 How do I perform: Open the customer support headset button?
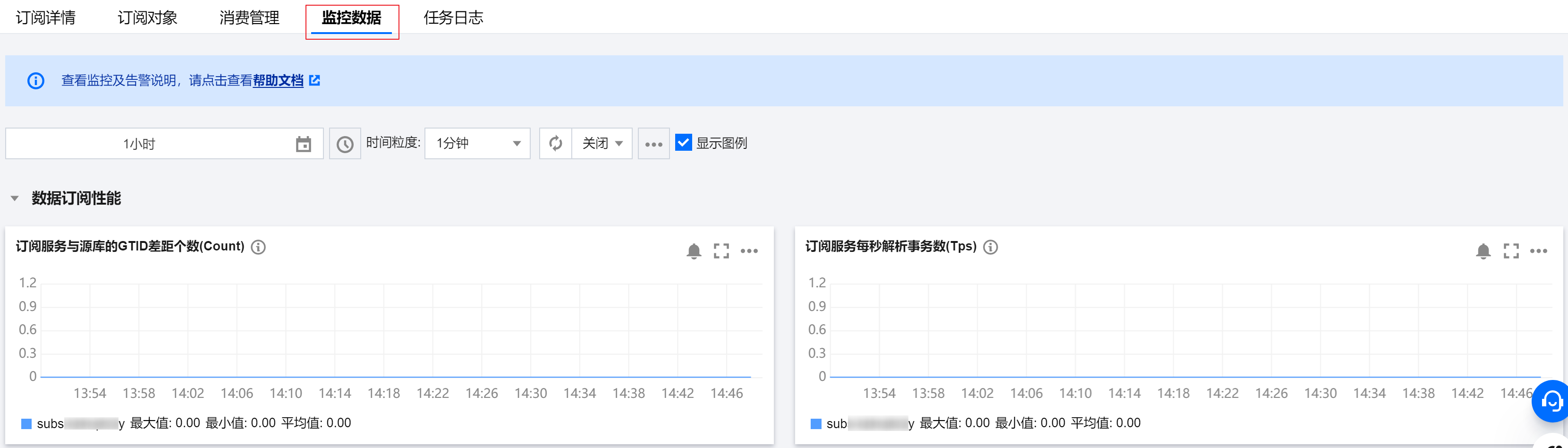pyautogui.click(x=1551, y=401)
